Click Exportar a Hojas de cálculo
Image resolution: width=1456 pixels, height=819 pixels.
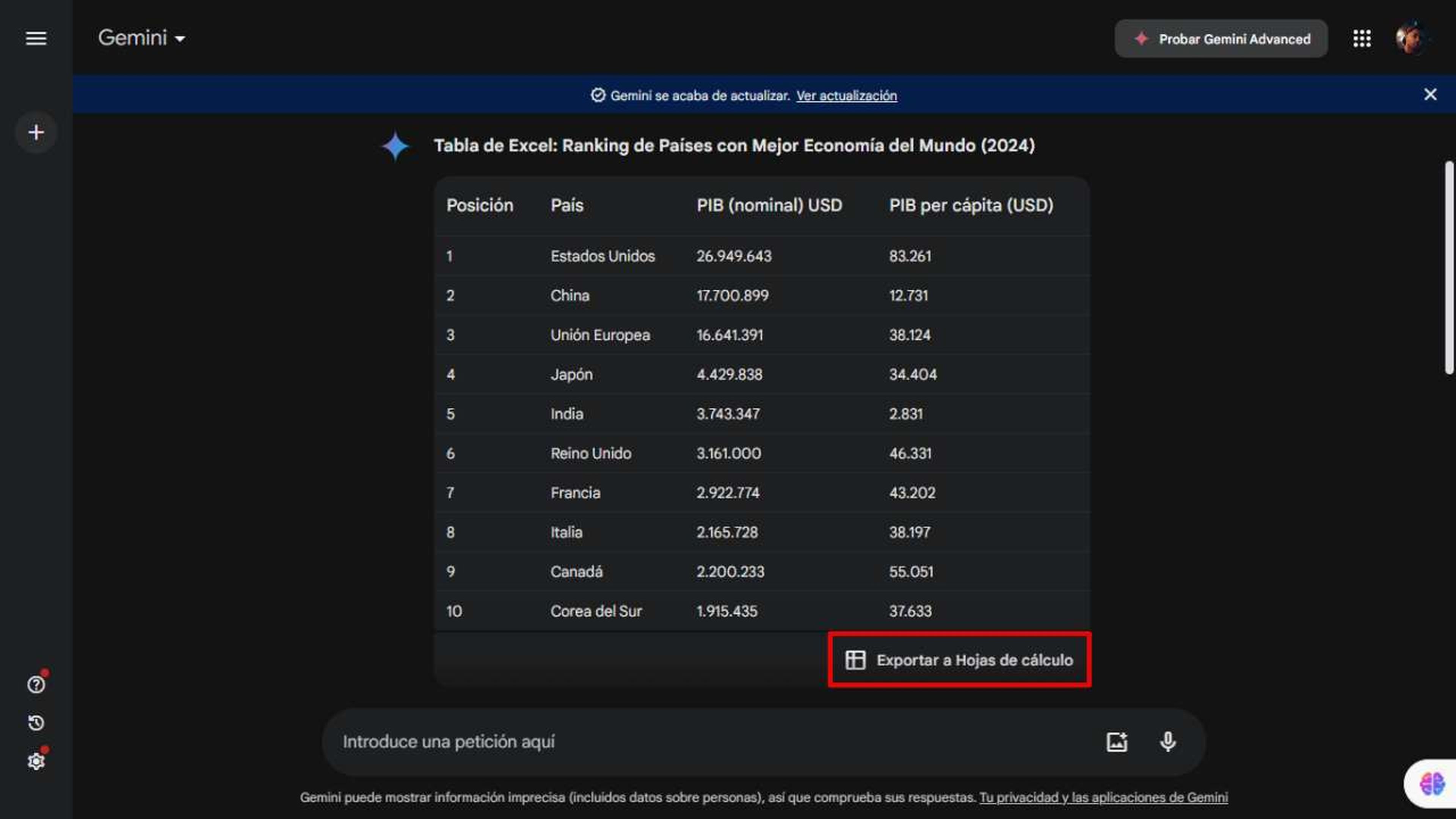pyautogui.click(x=959, y=660)
